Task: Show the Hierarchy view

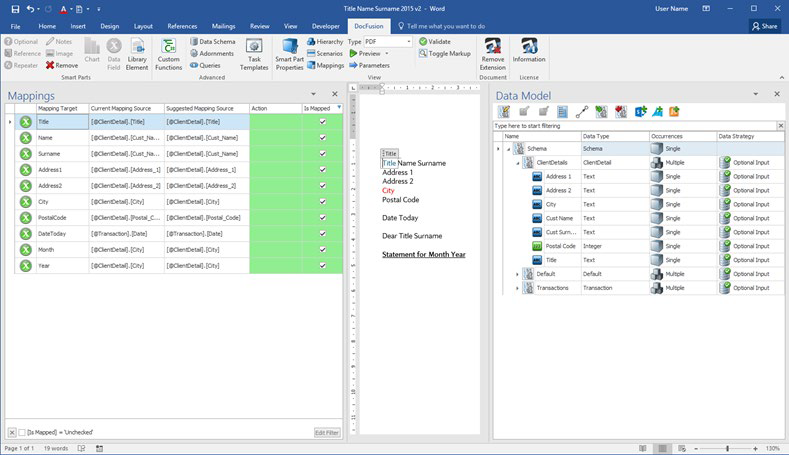Action: (325, 41)
